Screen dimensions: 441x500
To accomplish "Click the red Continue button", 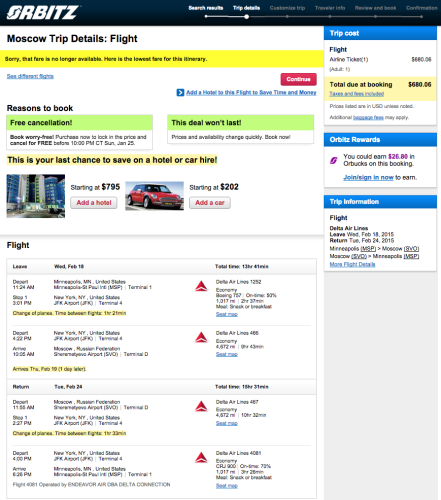I will tap(298, 79).
